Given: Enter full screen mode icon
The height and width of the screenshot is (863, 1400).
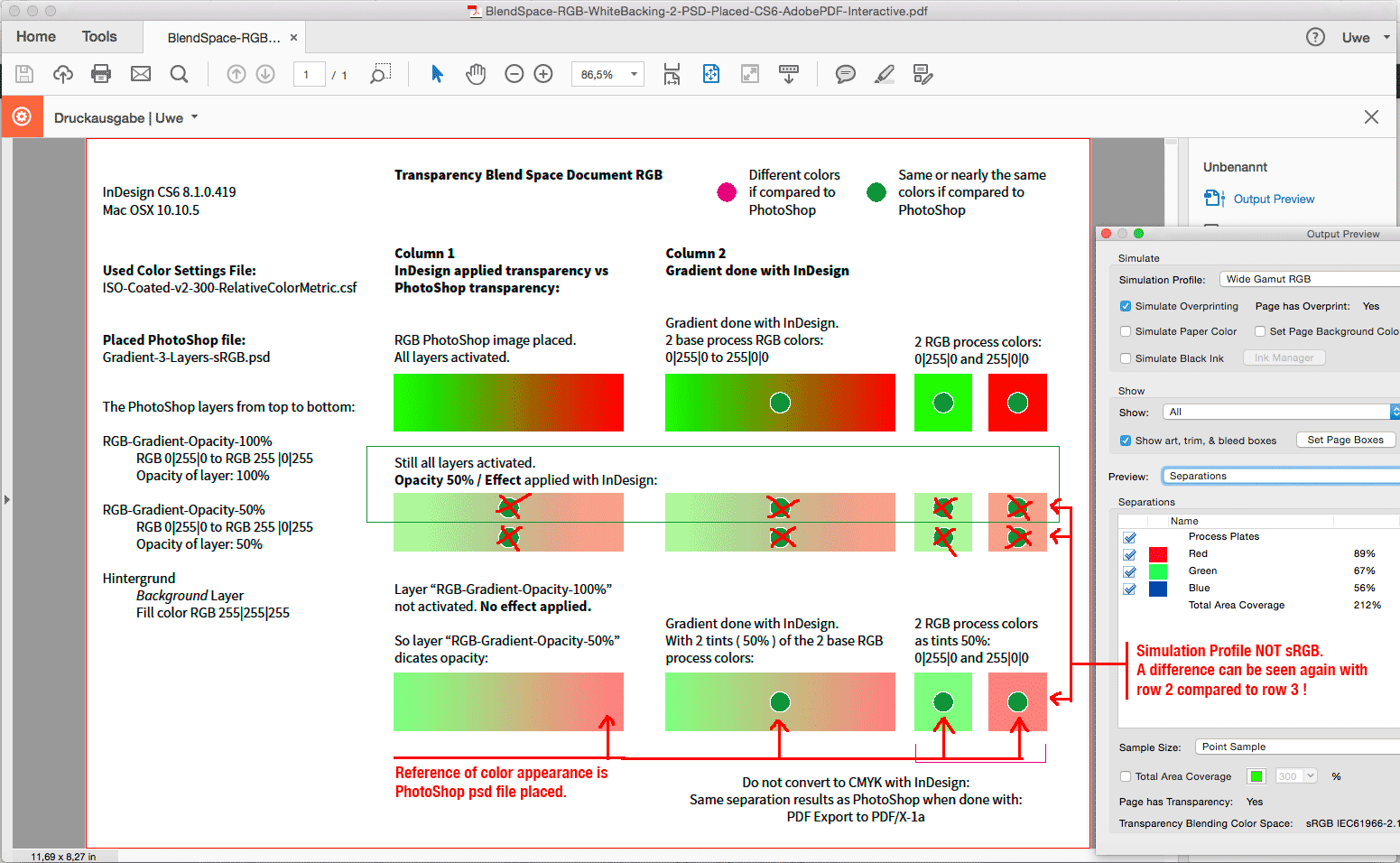Looking at the screenshot, I should pyautogui.click(x=750, y=74).
